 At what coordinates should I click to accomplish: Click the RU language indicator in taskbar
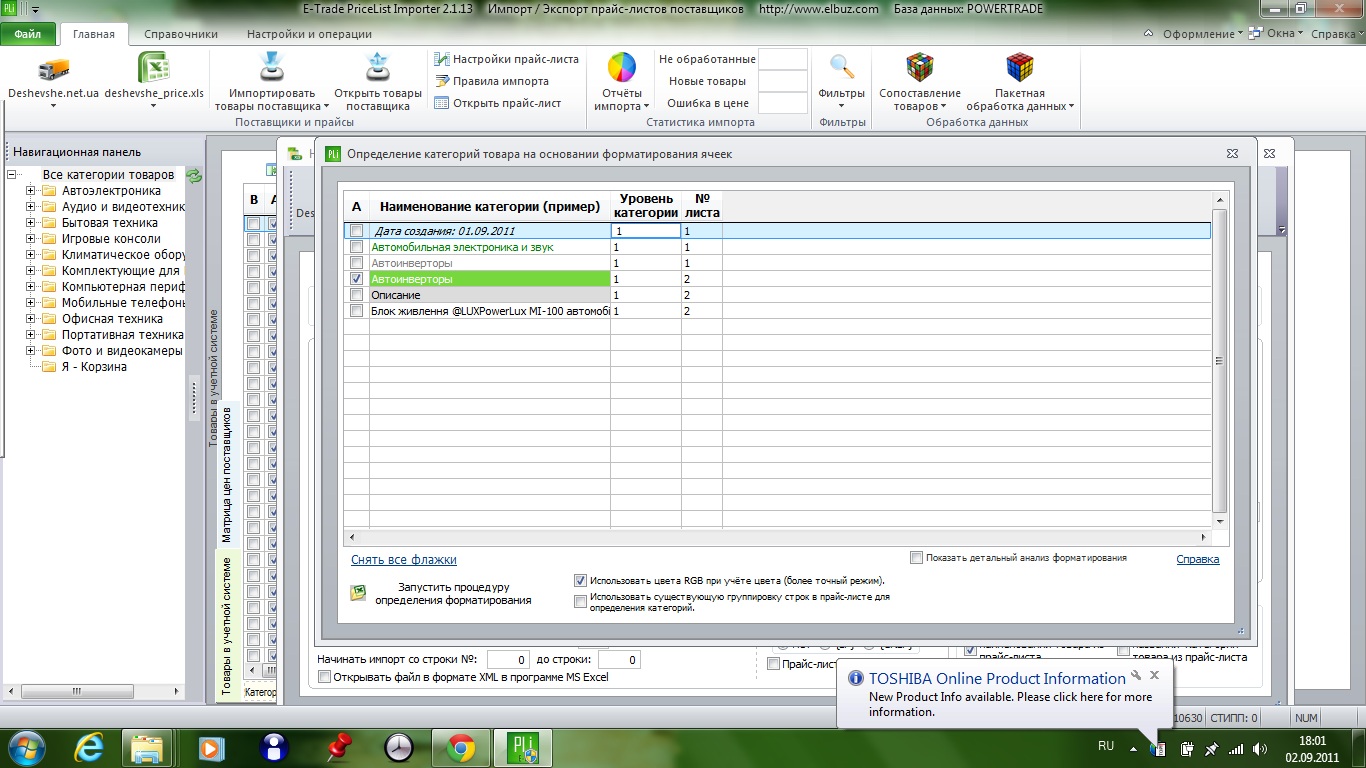[x=1106, y=746]
